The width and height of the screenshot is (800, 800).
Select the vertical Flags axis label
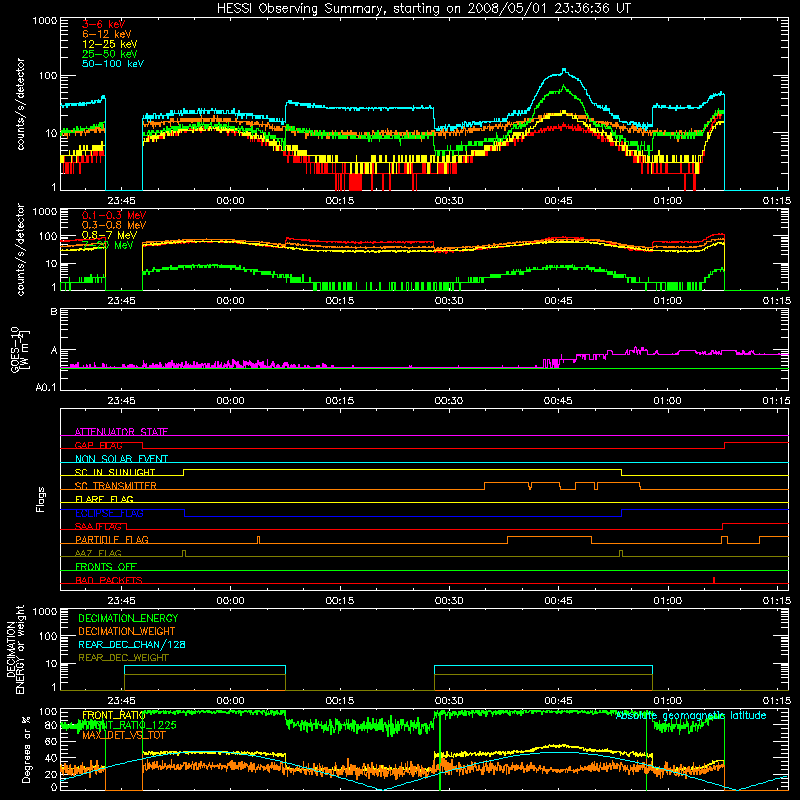[x=41, y=499]
